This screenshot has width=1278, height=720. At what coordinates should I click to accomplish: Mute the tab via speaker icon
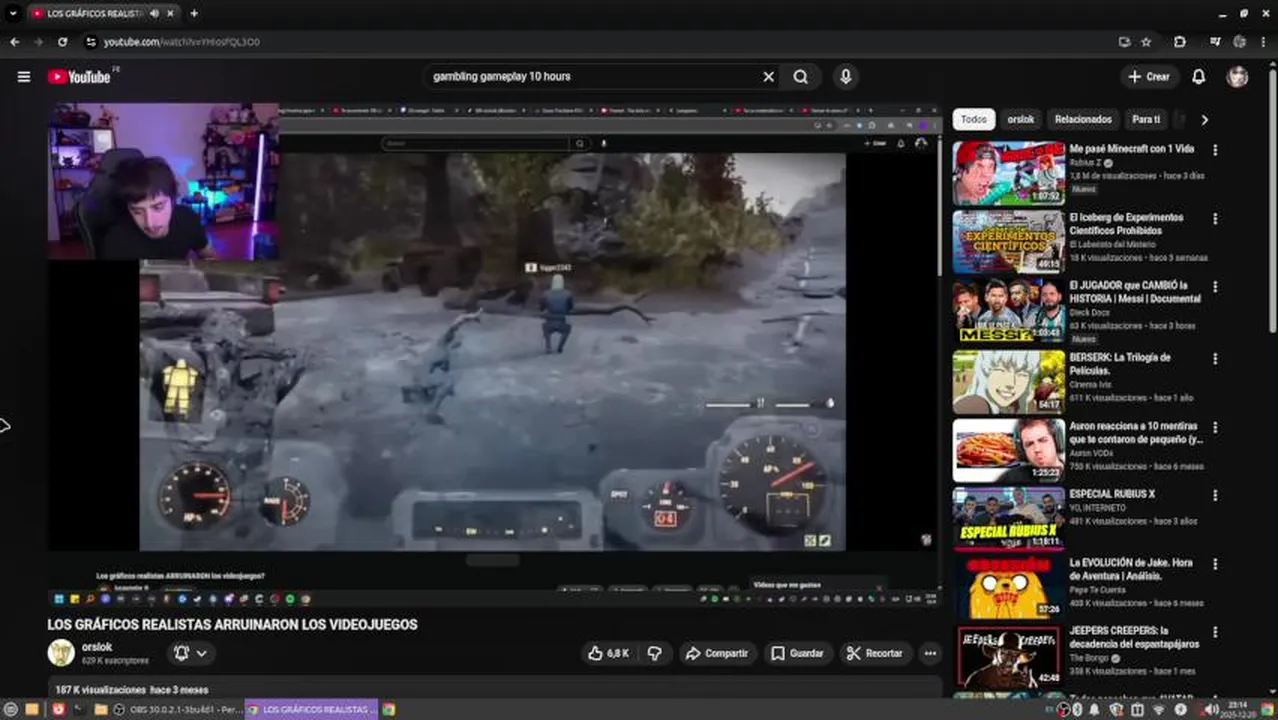point(154,14)
